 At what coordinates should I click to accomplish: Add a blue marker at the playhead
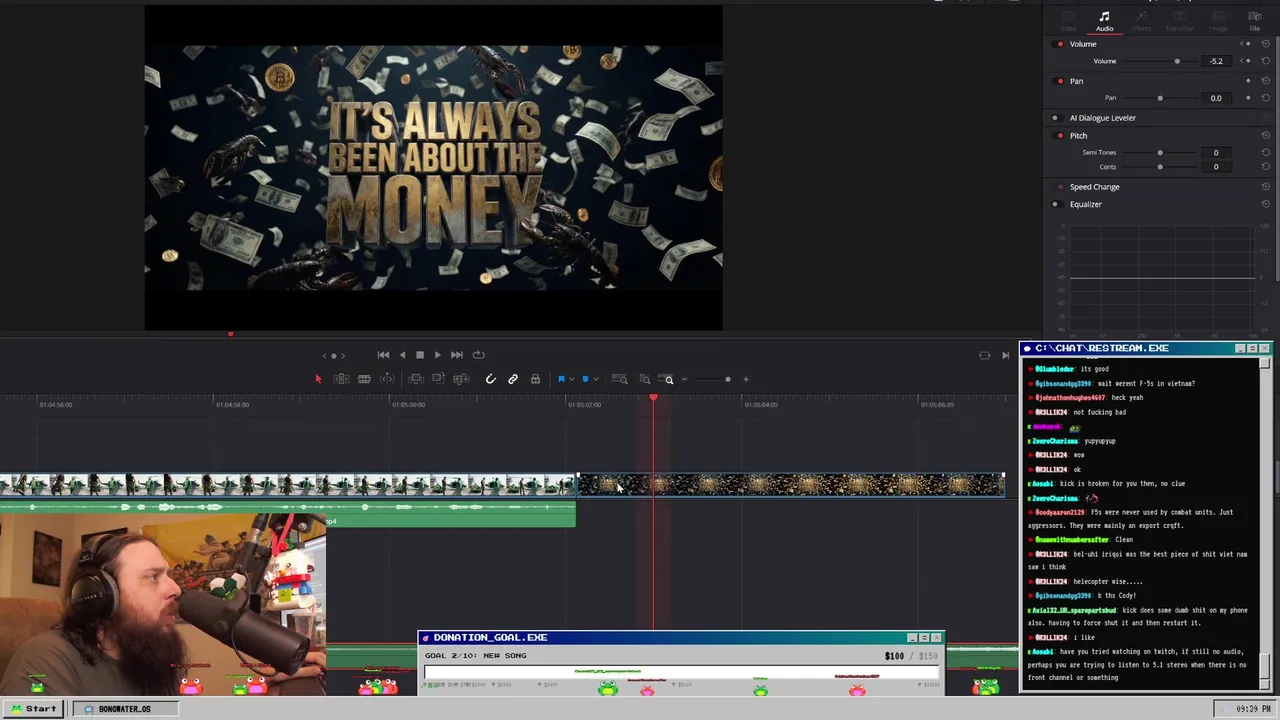585,379
